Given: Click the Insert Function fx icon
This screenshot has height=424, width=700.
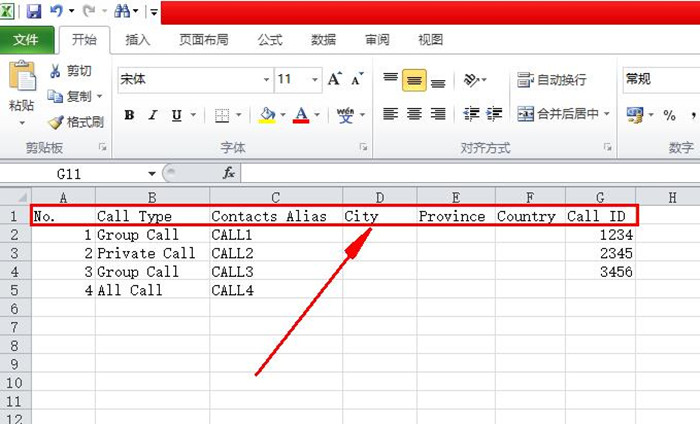Looking at the screenshot, I should coord(228,173).
